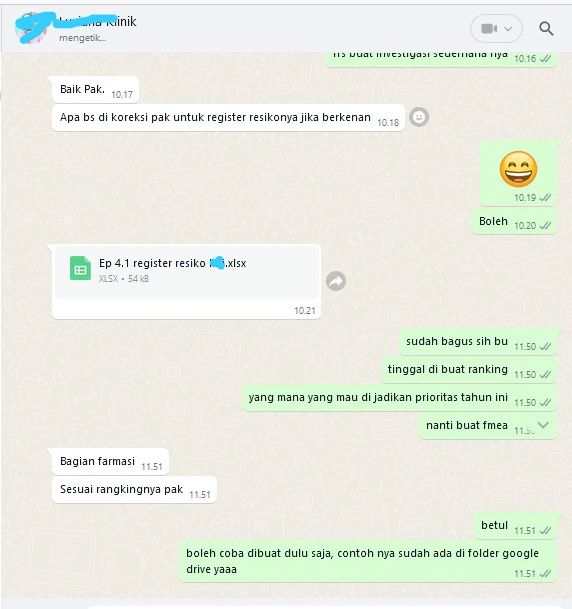This screenshot has height=609, width=572.
Task: Select the large grinning emoji message
Action: (518, 173)
